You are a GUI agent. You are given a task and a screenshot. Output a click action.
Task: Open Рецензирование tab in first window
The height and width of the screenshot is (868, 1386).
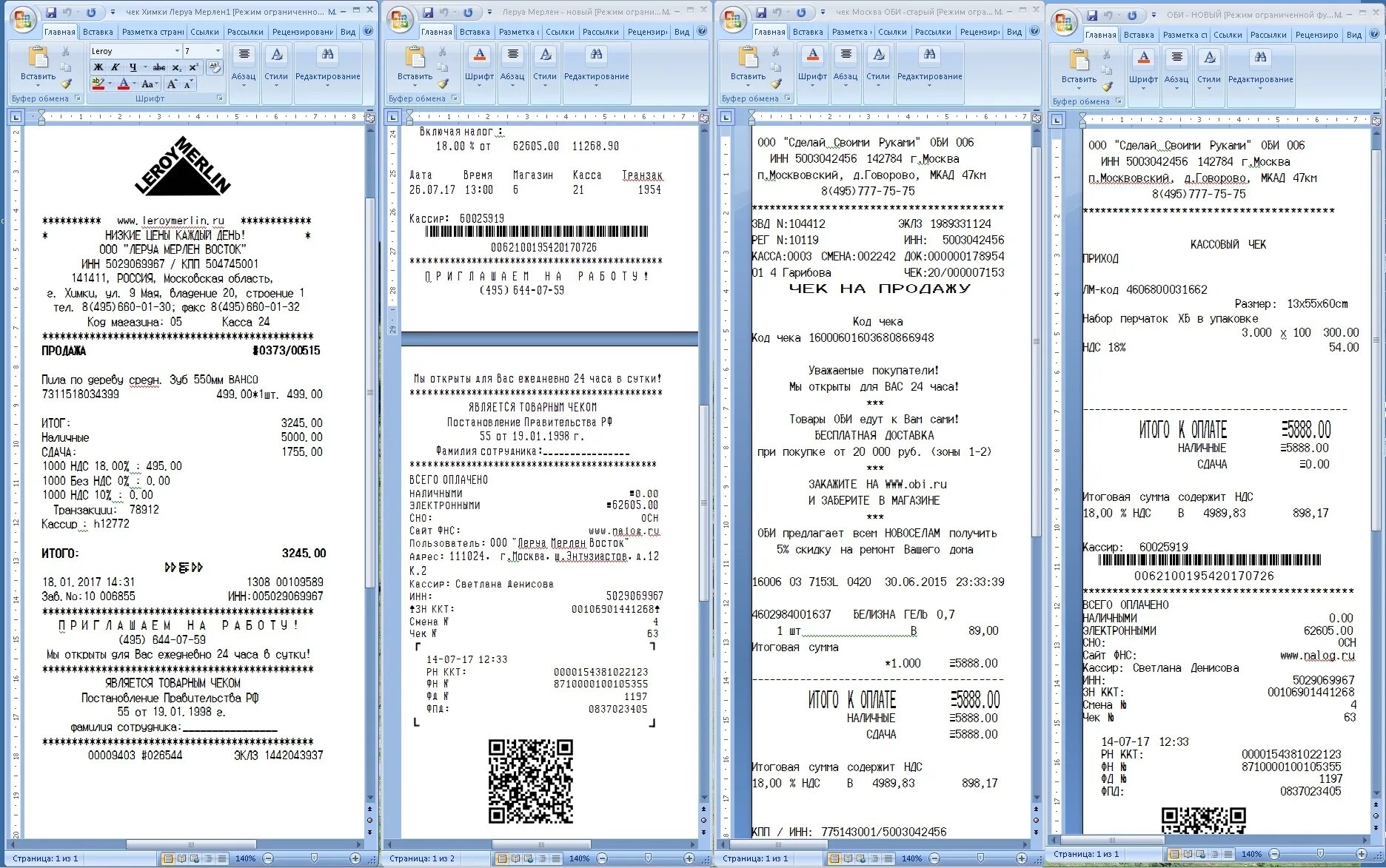coord(303,32)
